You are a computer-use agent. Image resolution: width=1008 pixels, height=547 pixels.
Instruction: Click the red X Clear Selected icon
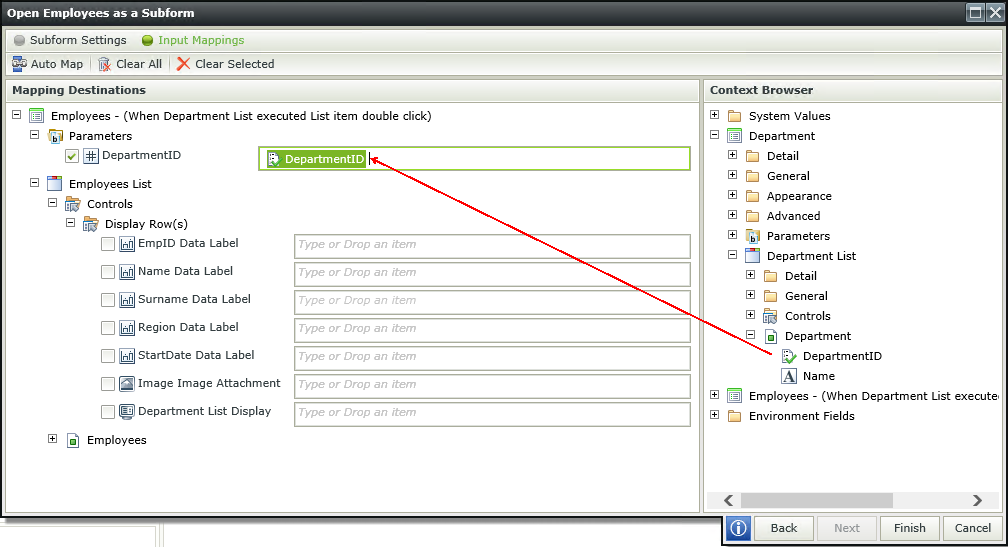[183, 64]
